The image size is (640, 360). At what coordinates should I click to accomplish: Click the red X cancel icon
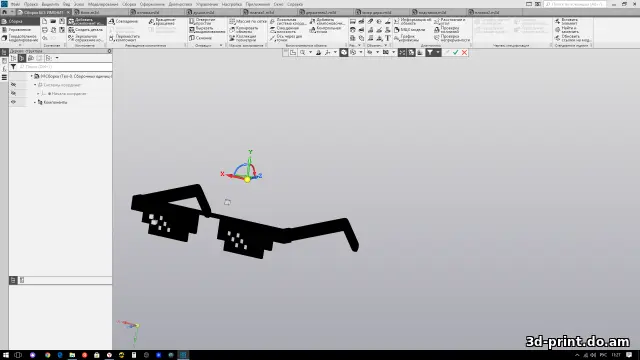tap(464, 53)
